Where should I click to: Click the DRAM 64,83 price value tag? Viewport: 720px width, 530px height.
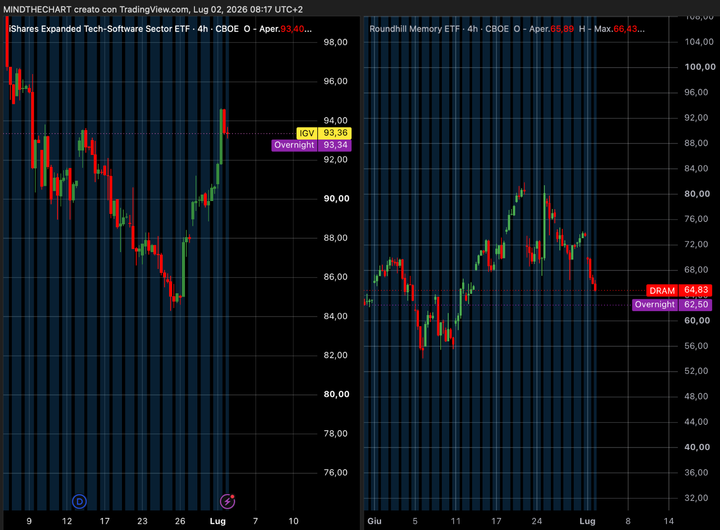click(696, 290)
